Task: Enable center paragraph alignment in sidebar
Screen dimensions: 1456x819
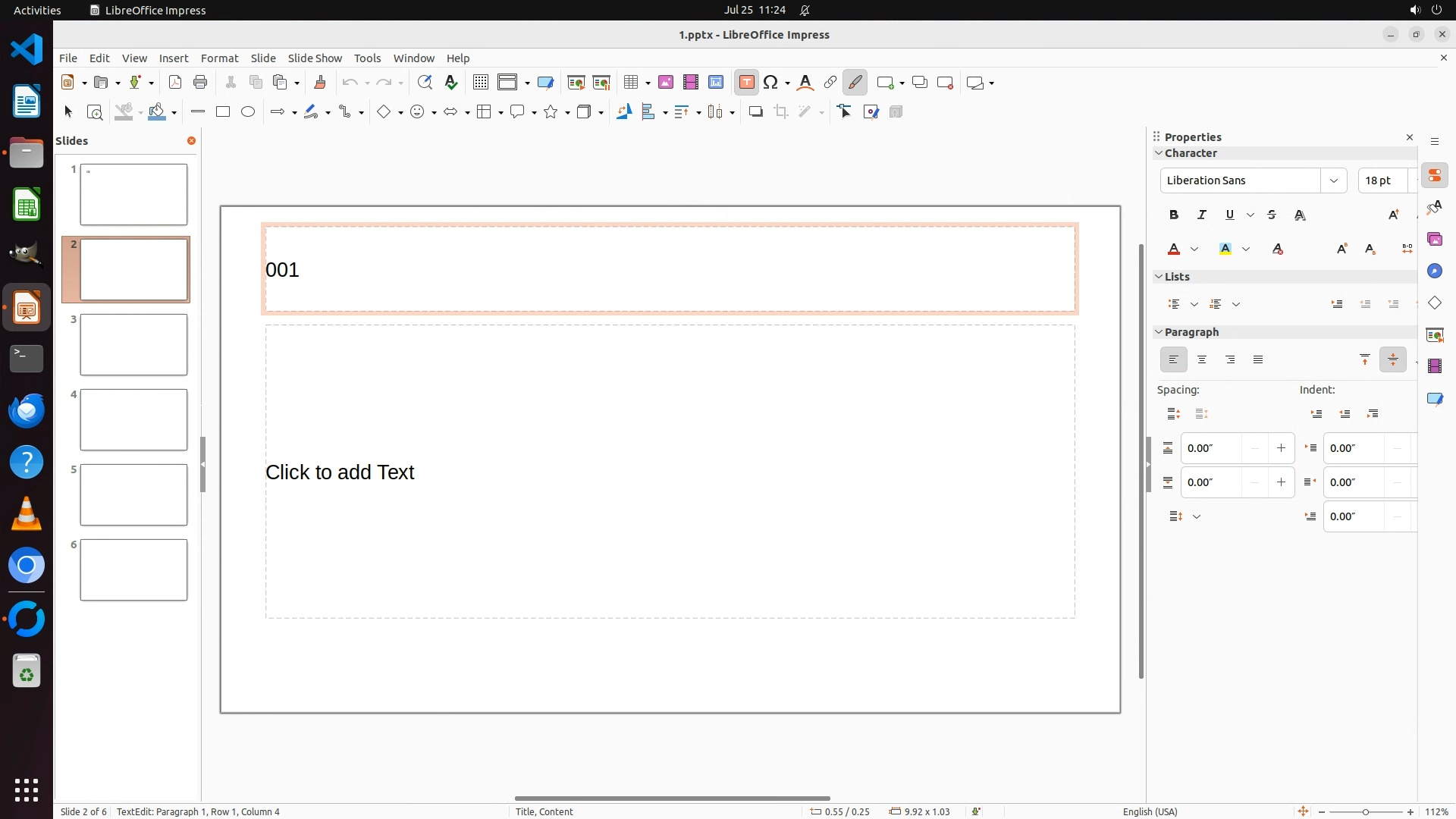Action: point(1202,360)
